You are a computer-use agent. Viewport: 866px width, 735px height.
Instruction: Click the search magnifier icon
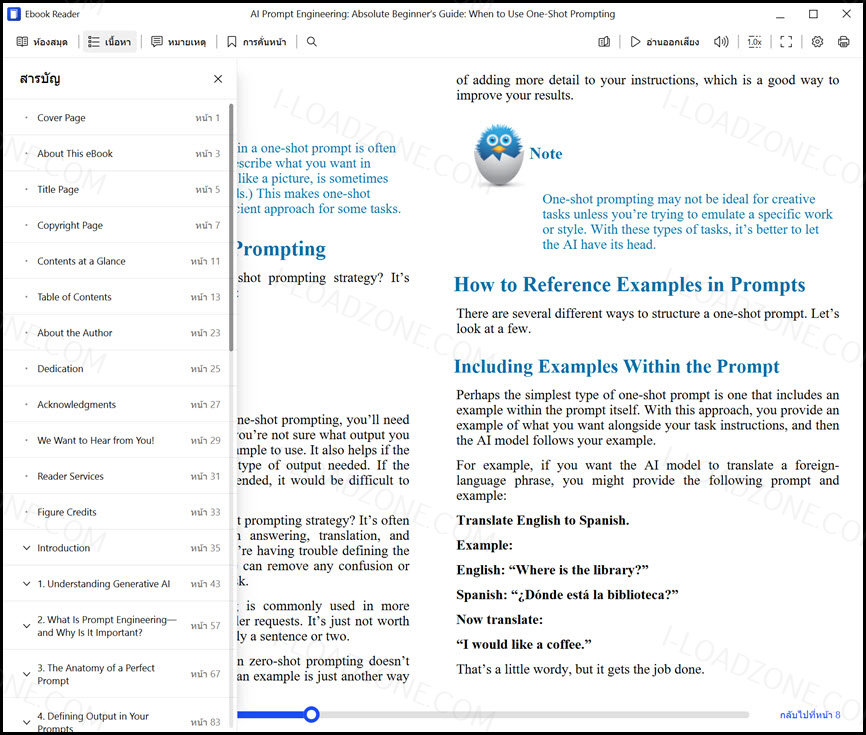coord(312,42)
